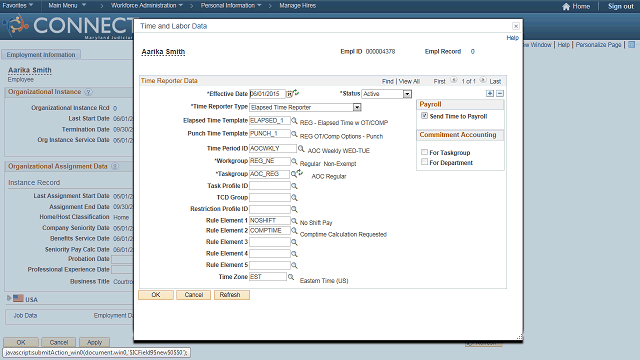640x360 pixels.
Task: Show the next row arrow
Action: click(x=483, y=80)
